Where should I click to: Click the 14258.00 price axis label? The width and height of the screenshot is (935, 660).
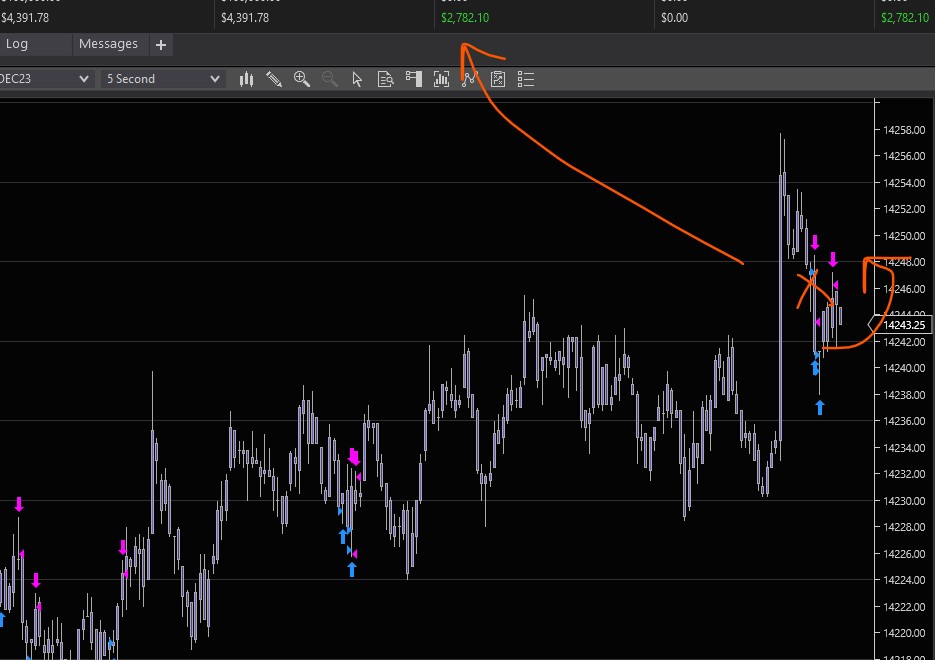coord(904,130)
